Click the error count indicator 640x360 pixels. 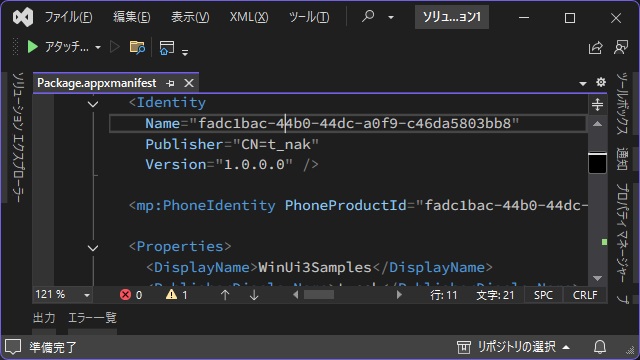[x=131, y=295]
